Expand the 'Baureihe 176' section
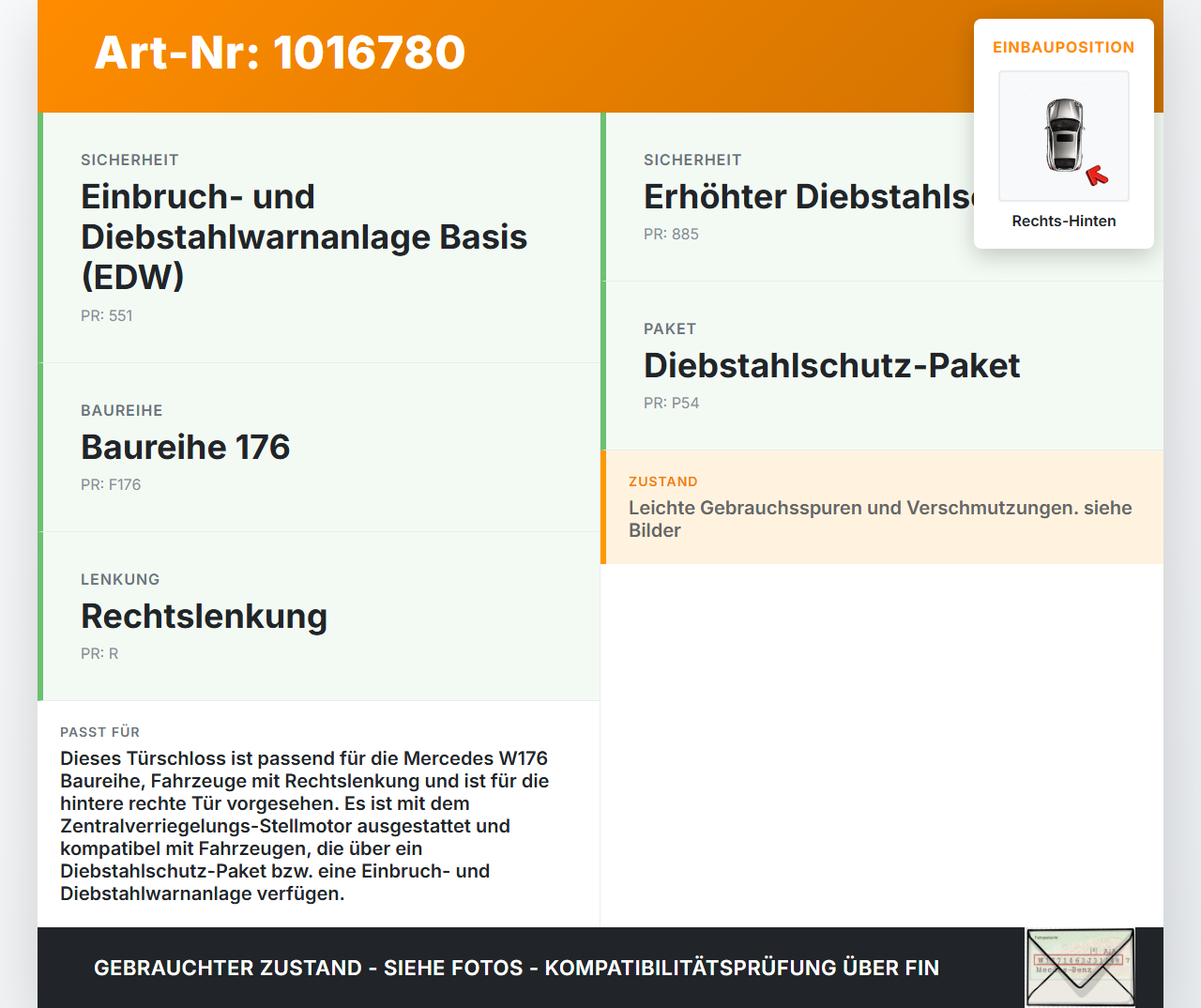The height and width of the screenshot is (1008, 1201). (319, 447)
